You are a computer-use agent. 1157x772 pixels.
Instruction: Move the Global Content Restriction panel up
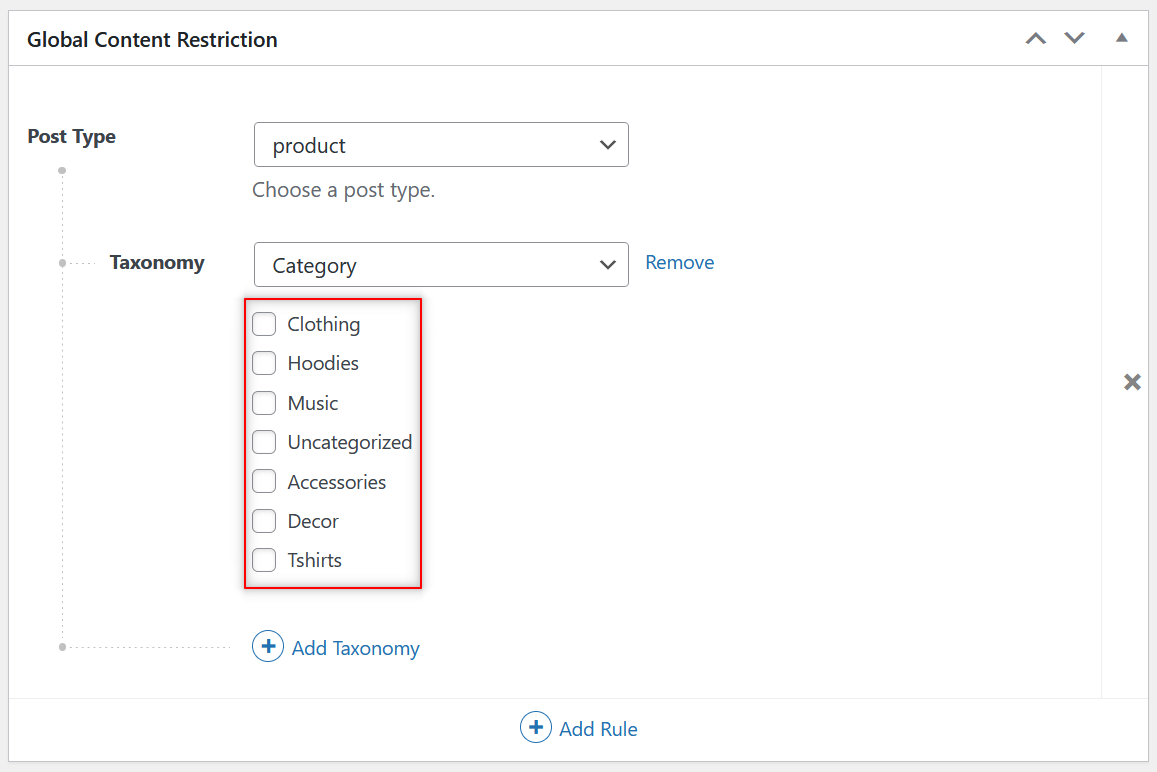click(1036, 38)
